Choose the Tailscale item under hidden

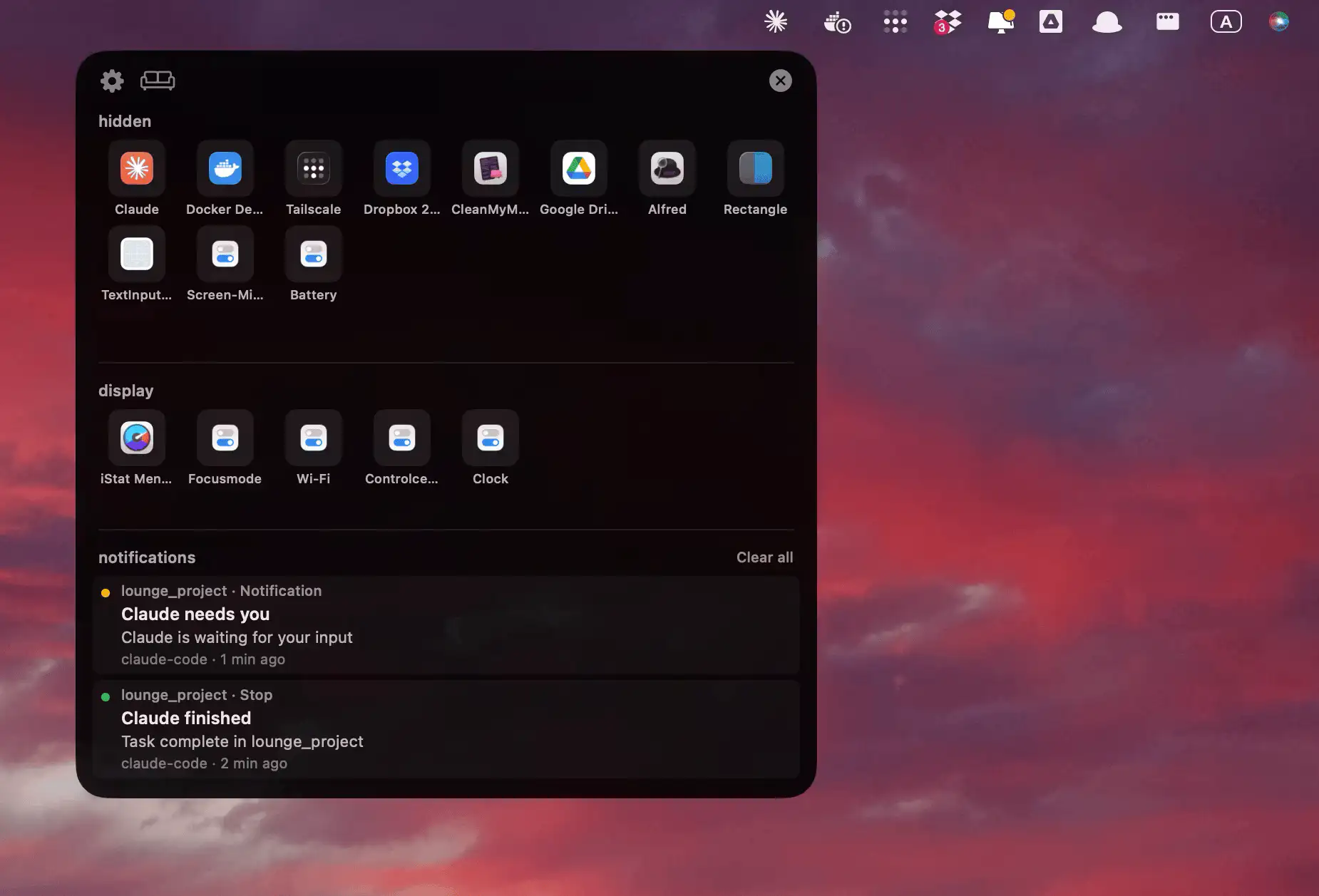click(314, 178)
